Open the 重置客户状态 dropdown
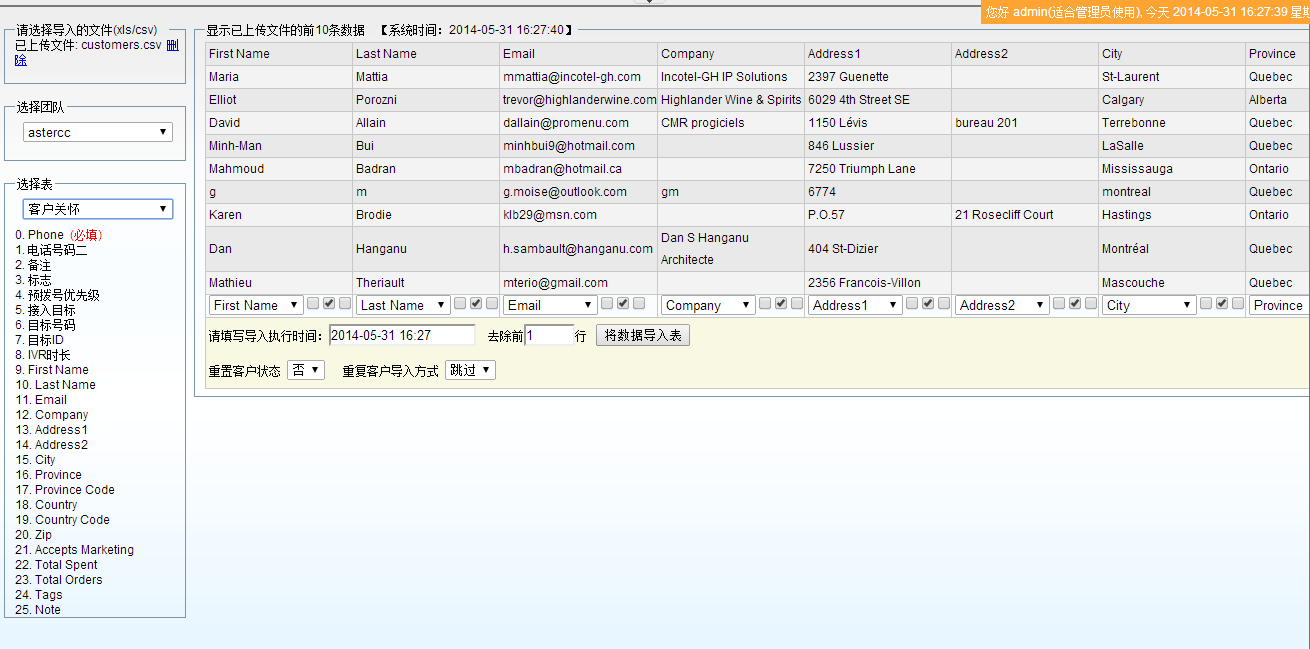 [x=306, y=370]
